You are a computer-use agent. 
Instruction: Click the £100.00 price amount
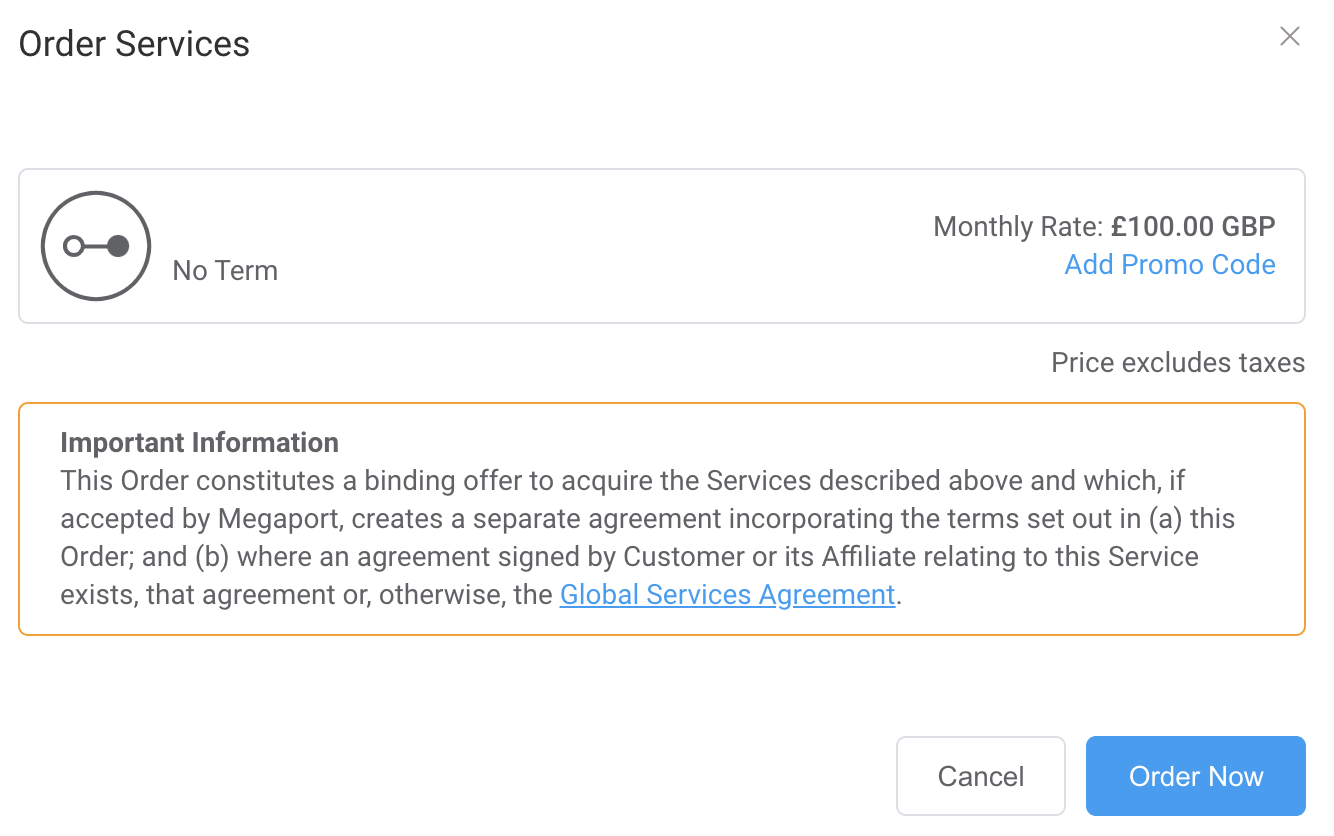(1162, 227)
